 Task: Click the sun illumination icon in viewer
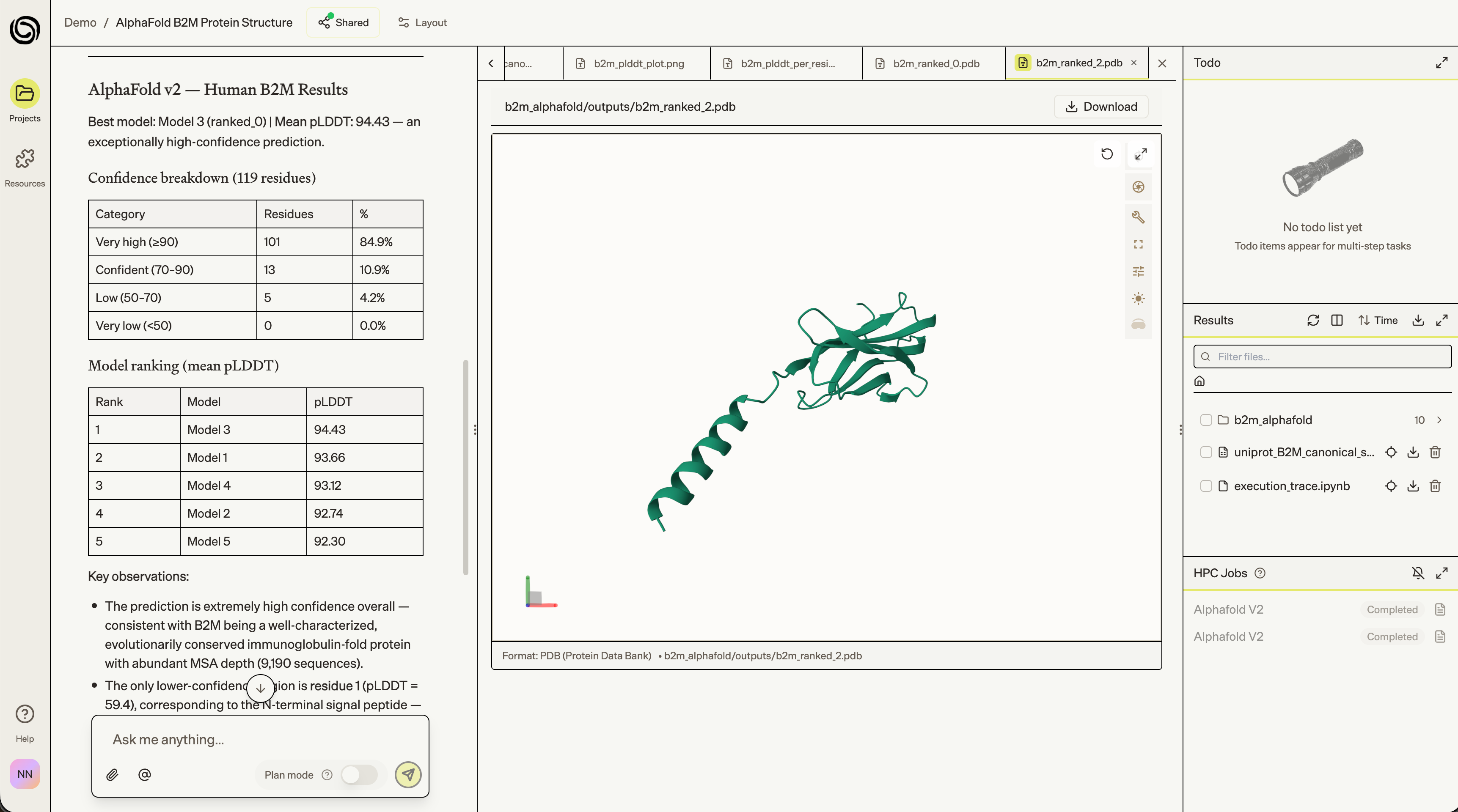1138,298
